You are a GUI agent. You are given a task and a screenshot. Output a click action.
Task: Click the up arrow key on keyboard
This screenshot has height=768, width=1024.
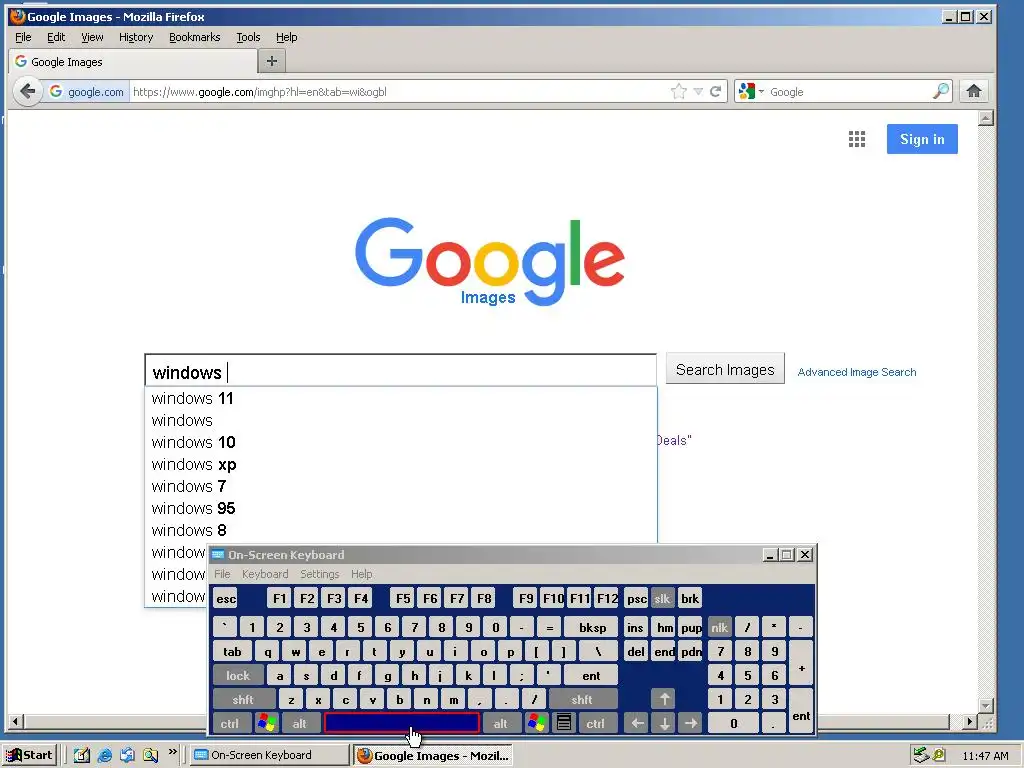tap(664, 699)
